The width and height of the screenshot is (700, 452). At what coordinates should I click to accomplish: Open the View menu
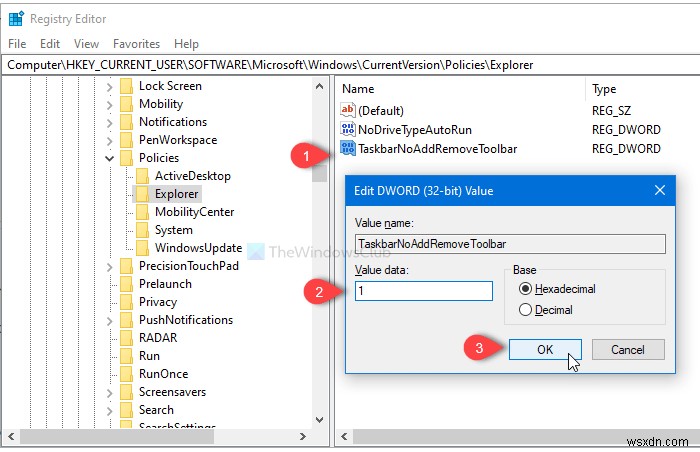point(86,44)
